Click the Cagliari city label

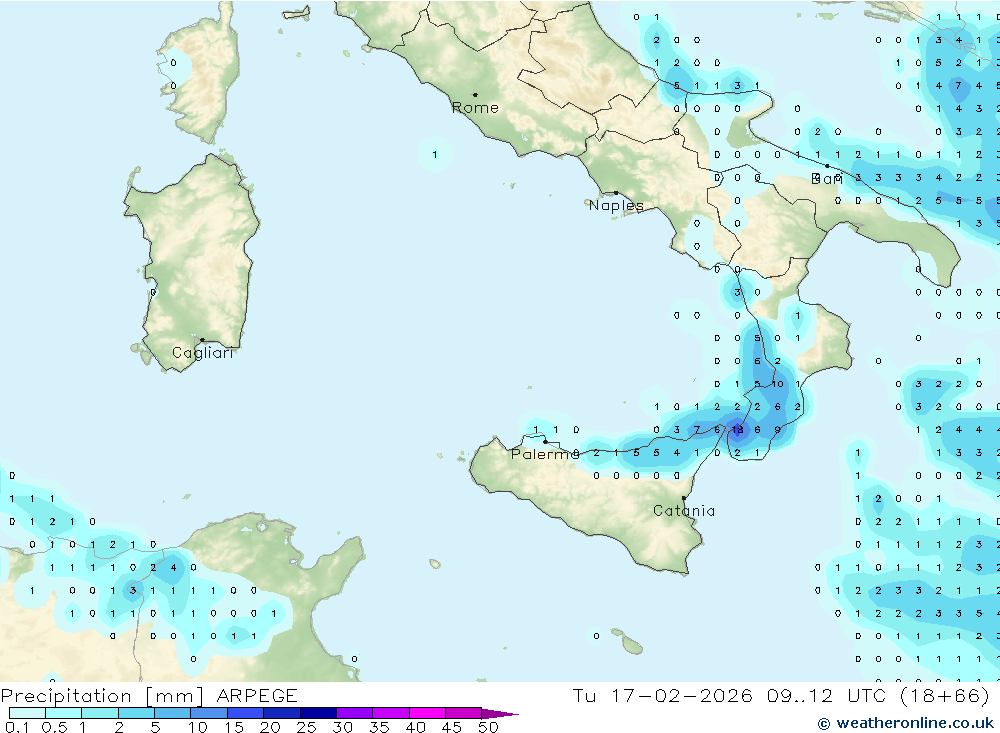tap(203, 353)
